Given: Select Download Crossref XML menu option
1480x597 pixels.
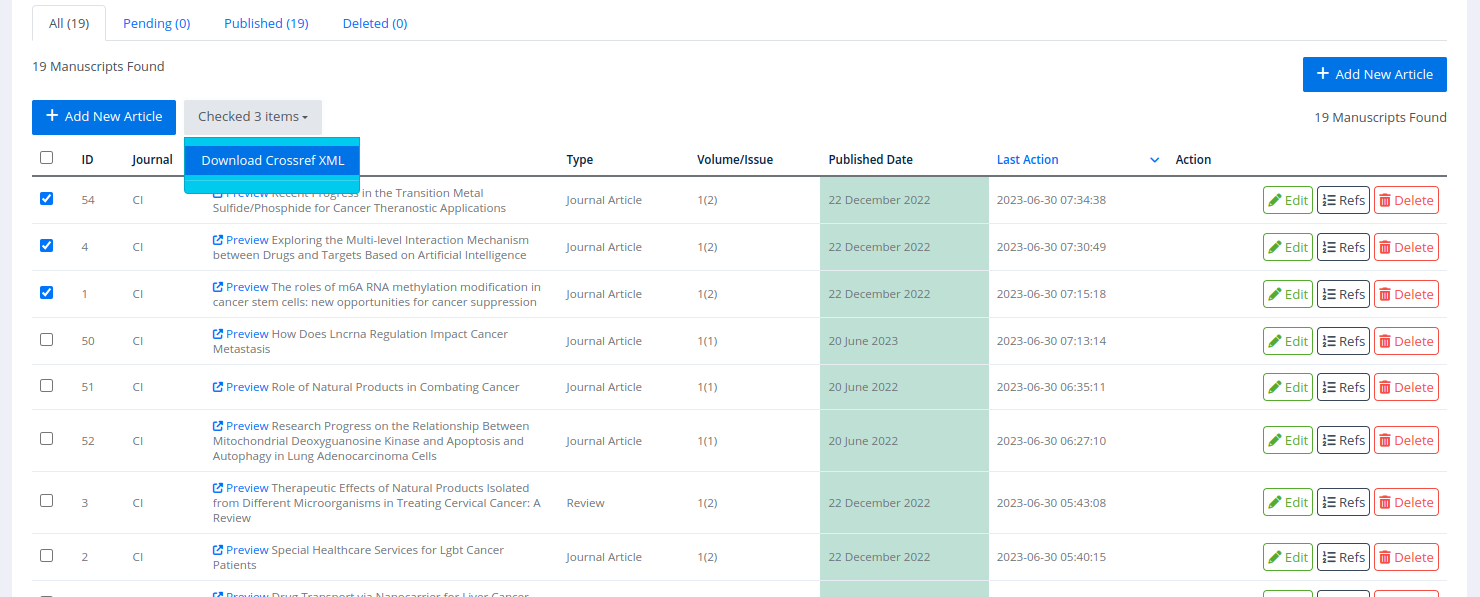Looking at the screenshot, I should 272,160.
